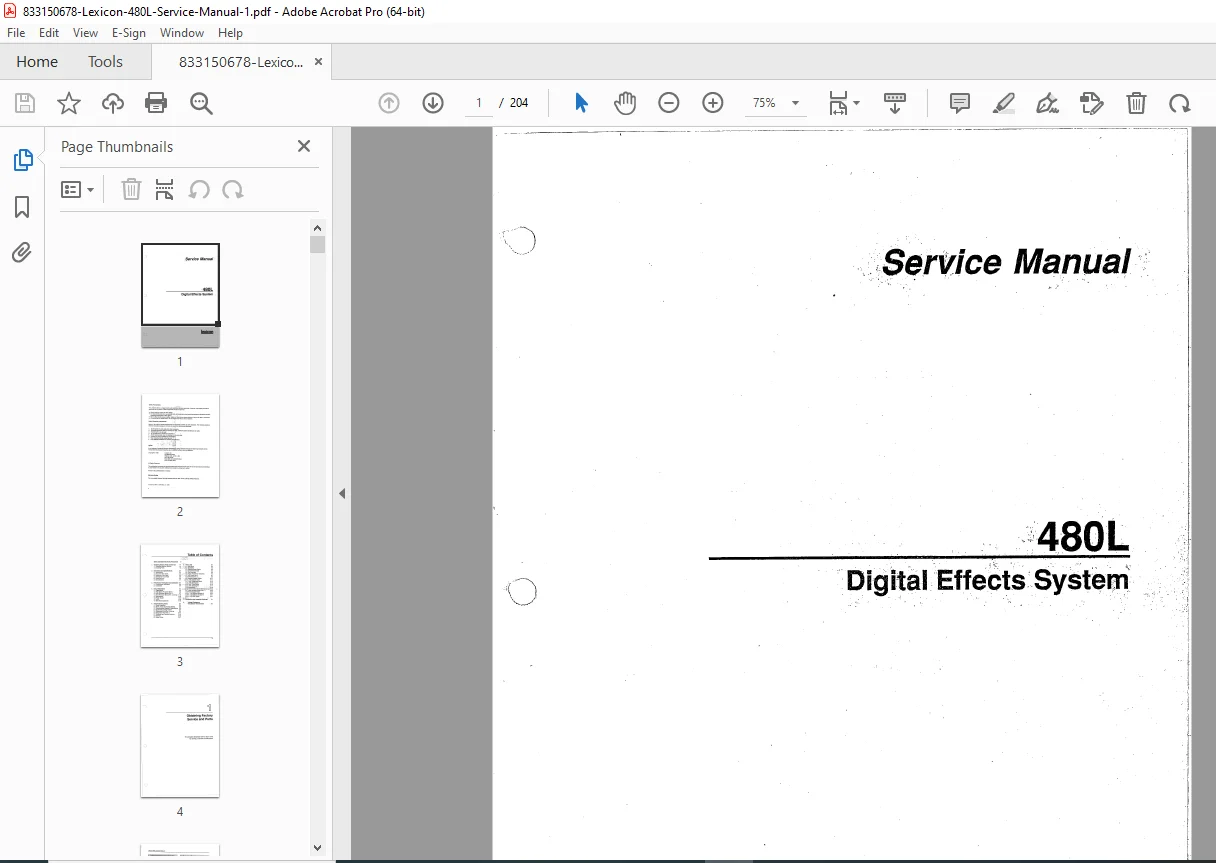Show the Bookmarks panel icon
The width and height of the screenshot is (1216, 863).
22,207
